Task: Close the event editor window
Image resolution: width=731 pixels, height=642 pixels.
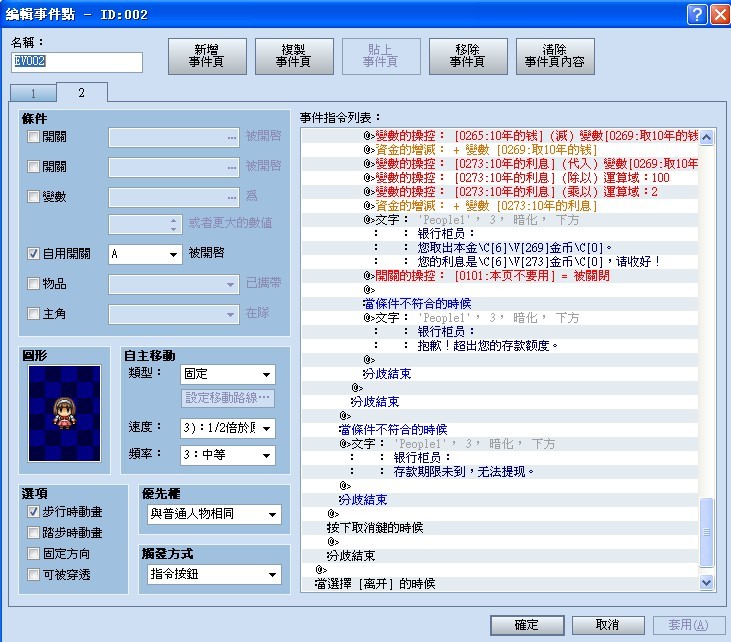Action: [720, 14]
